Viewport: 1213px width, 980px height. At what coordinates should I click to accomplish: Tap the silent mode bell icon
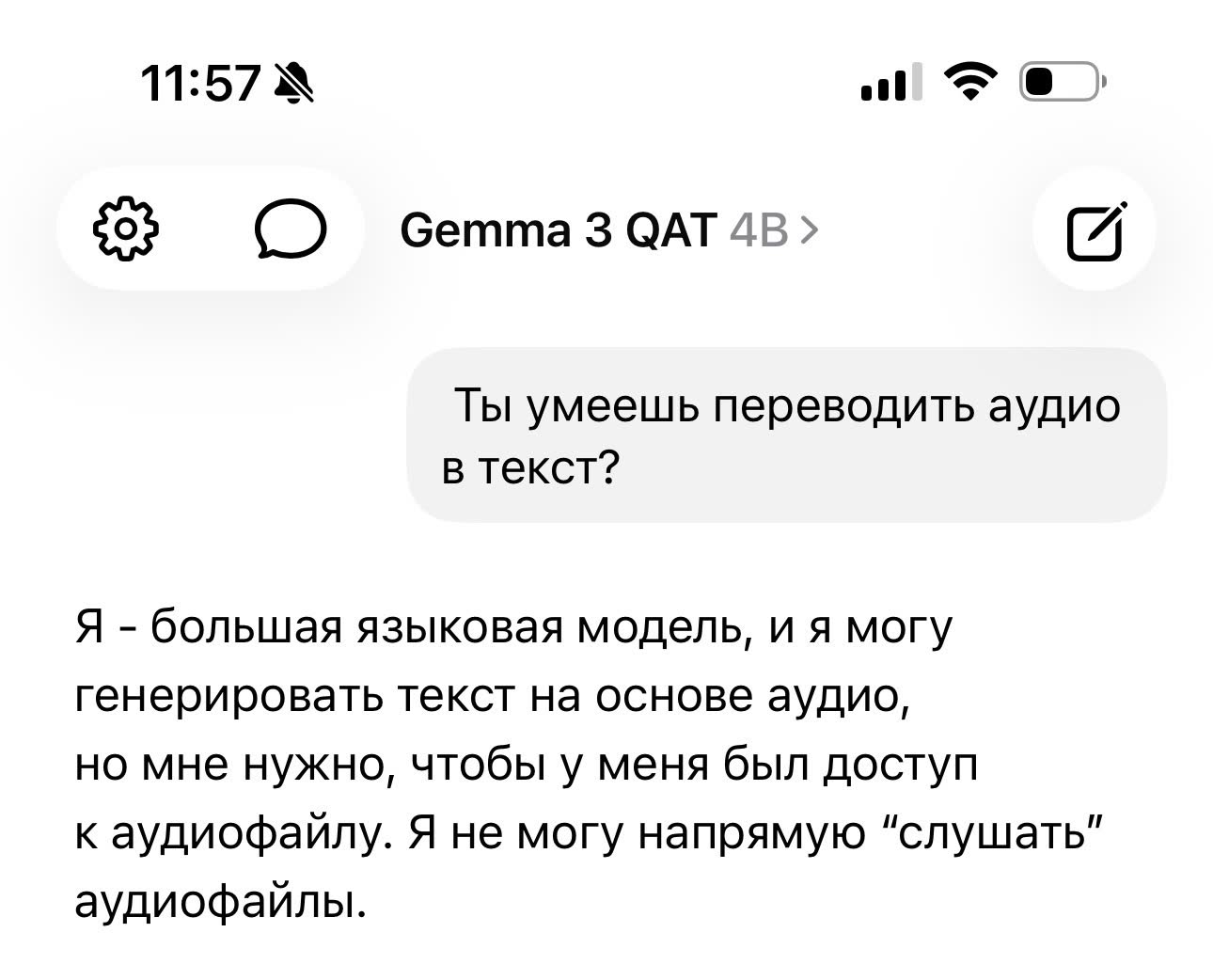coord(293,86)
